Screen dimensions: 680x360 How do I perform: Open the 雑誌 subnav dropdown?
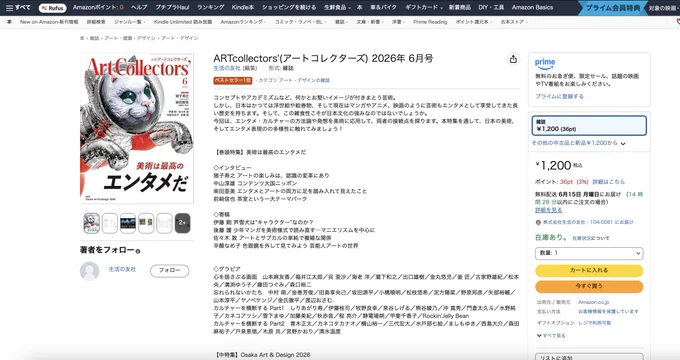tap(341, 22)
